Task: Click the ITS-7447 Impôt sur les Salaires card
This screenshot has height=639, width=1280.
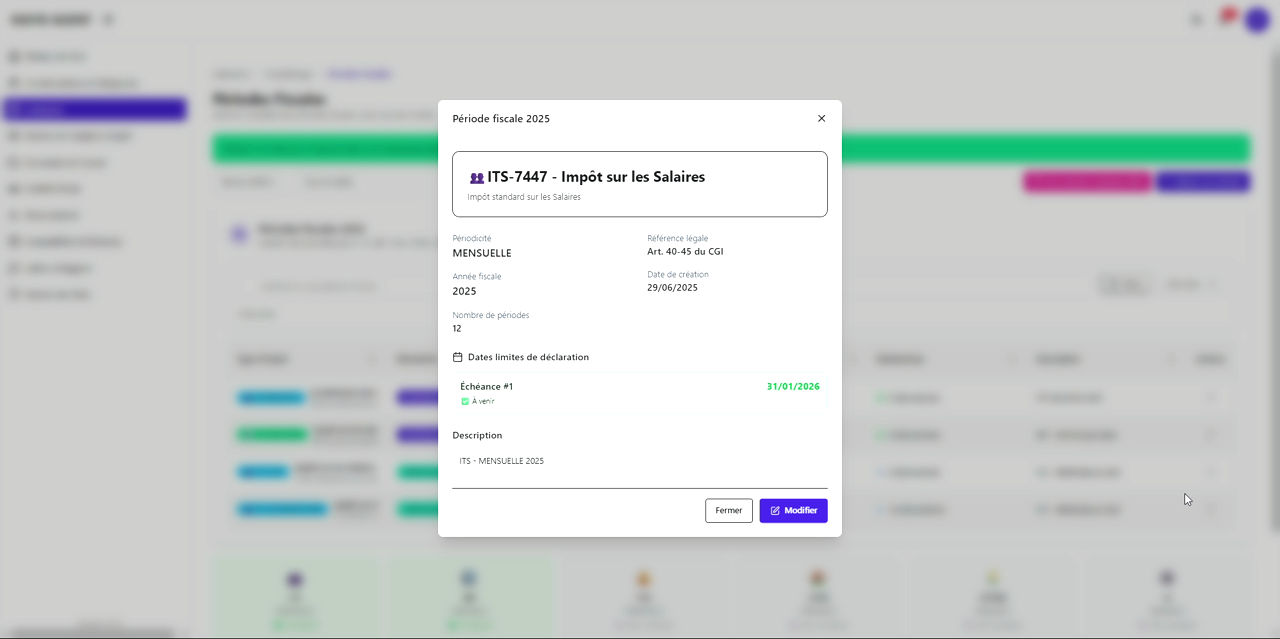Action: (x=639, y=184)
